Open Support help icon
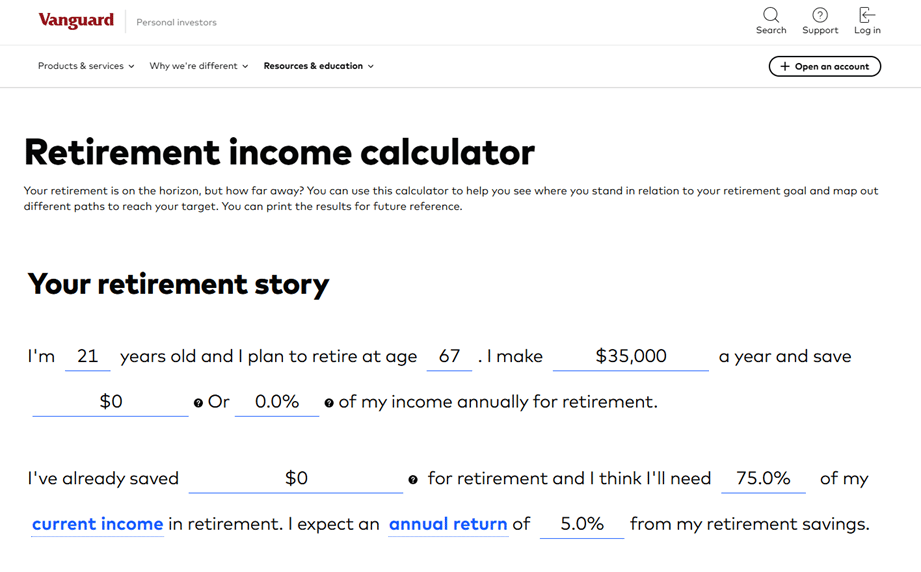 click(820, 15)
